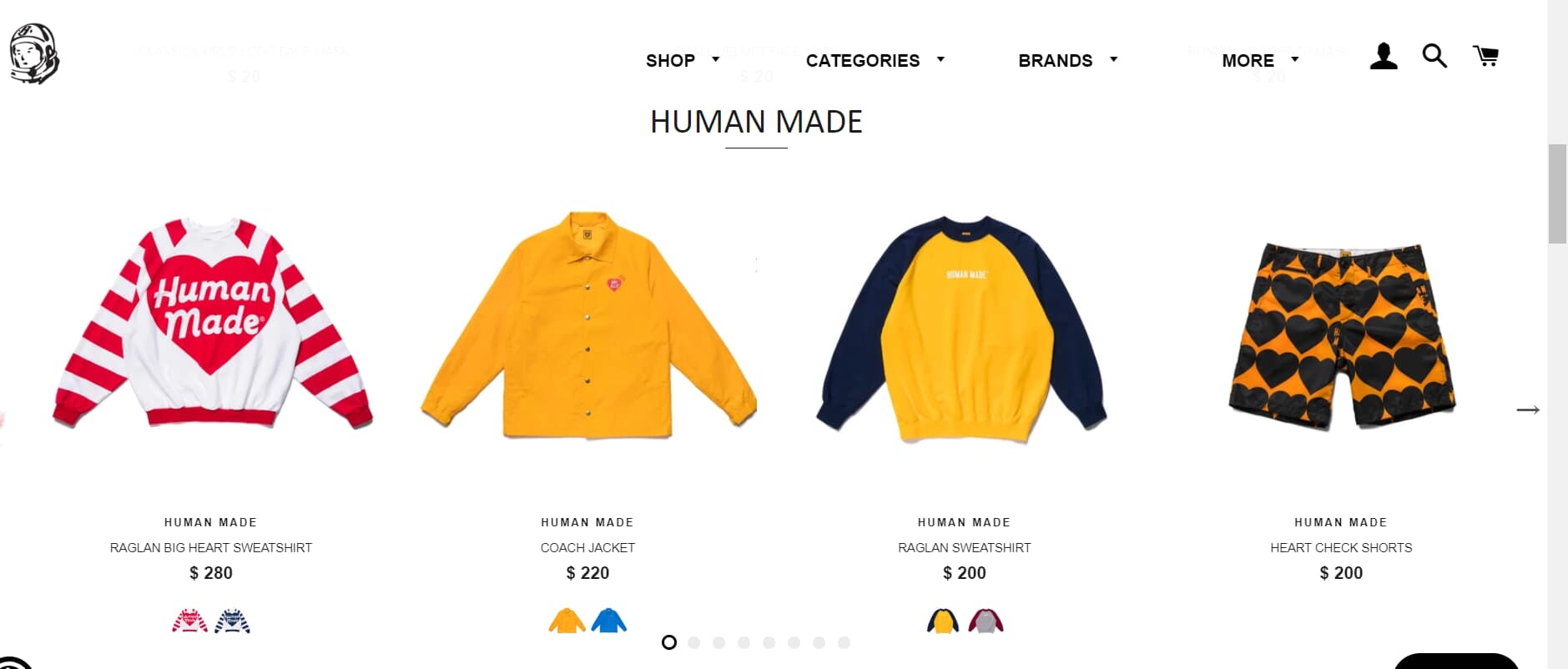Expand the BRANDS dropdown menu
This screenshot has width=1568, height=669.
[1068, 60]
